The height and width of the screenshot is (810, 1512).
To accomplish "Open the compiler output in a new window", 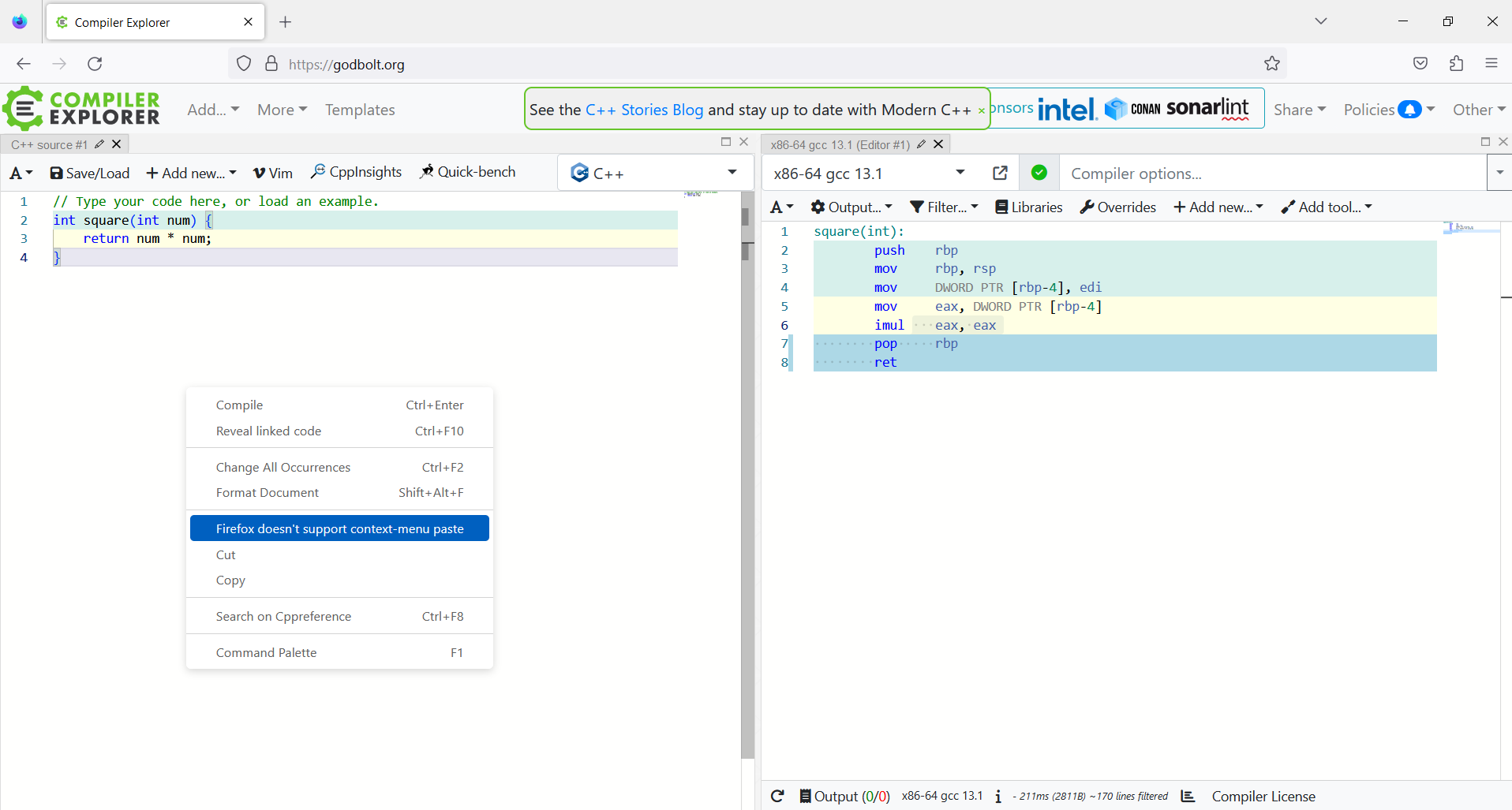I will click(1000, 172).
